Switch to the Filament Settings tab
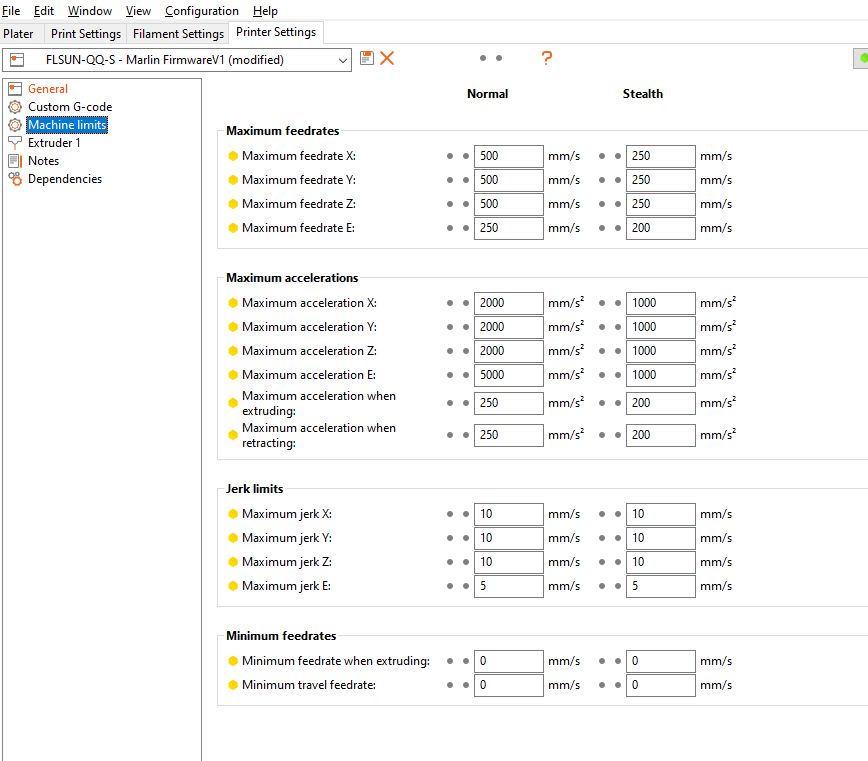Image resolution: width=868 pixels, height=761 pixels. pyautogui.click(x=178, y=34)
